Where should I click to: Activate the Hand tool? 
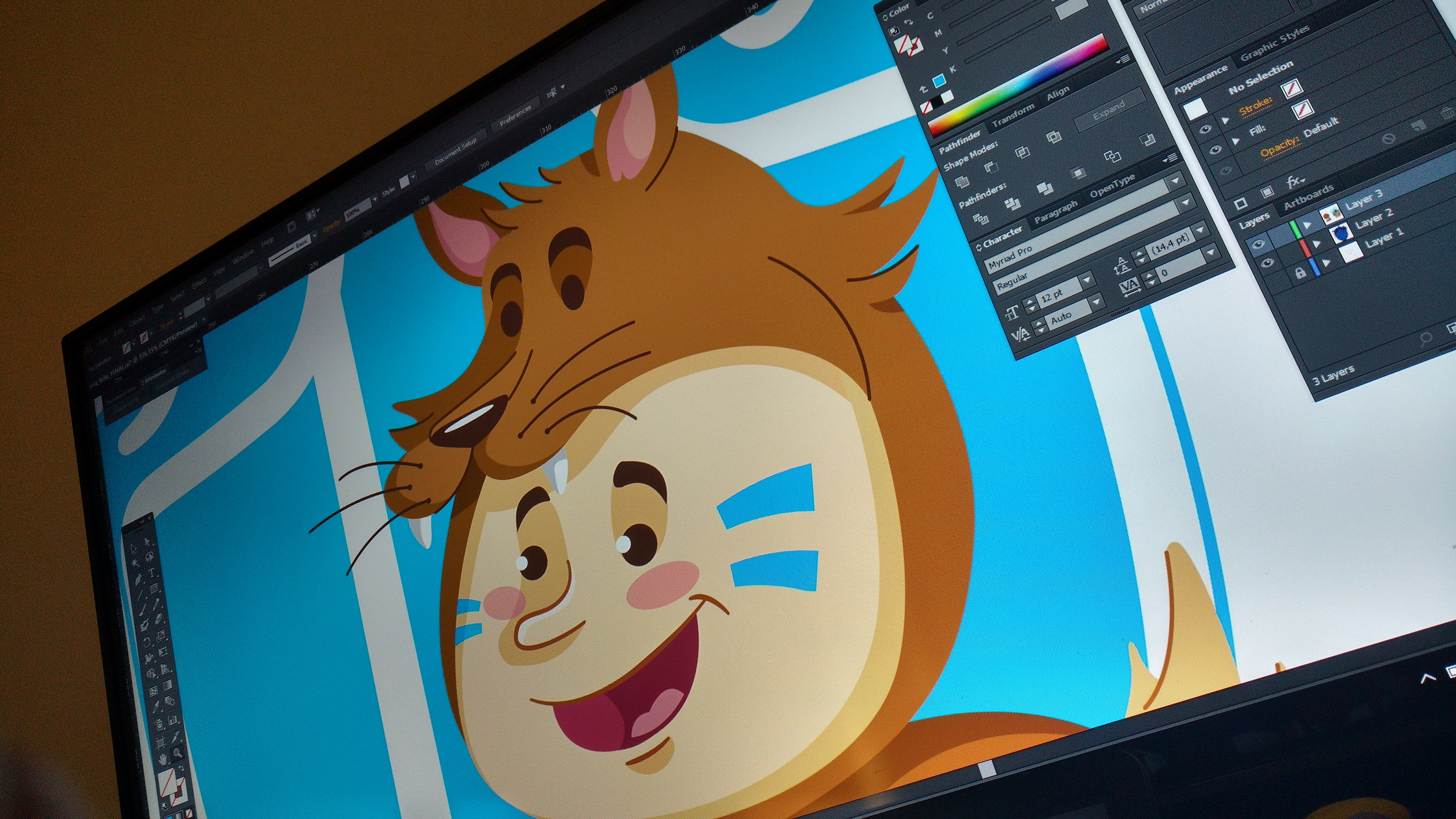163,759
